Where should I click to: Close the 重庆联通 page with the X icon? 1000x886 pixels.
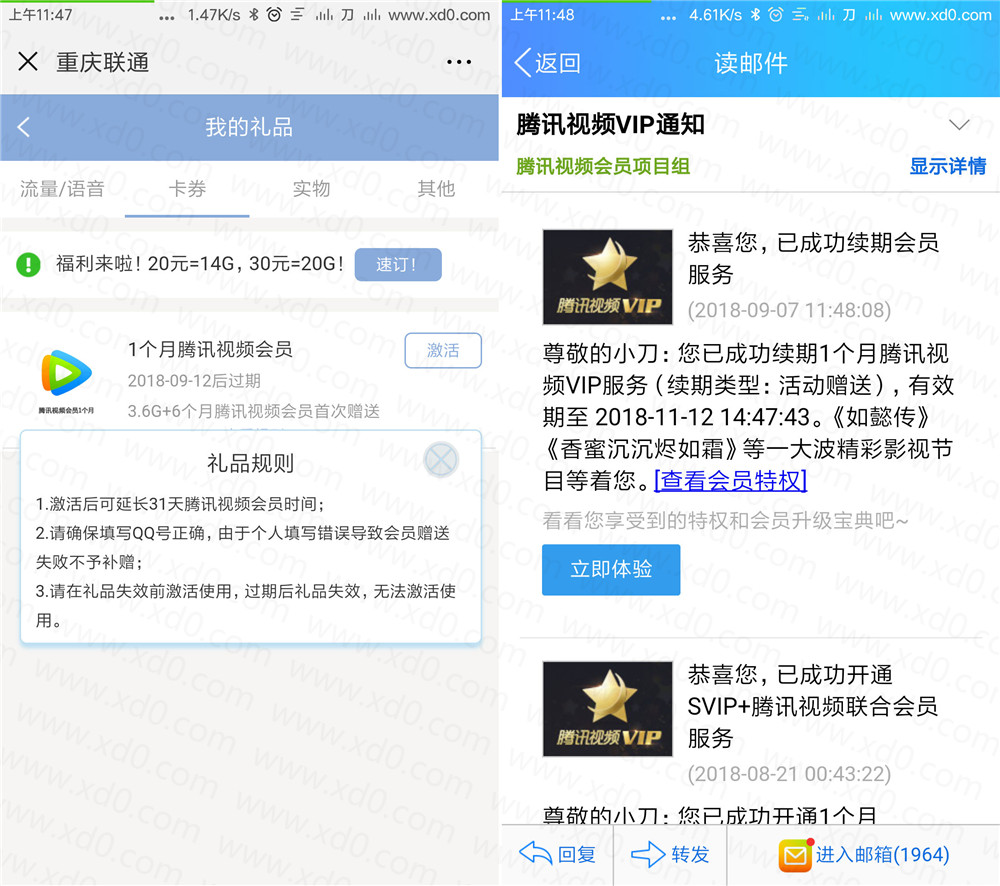[x=28, y=62]
